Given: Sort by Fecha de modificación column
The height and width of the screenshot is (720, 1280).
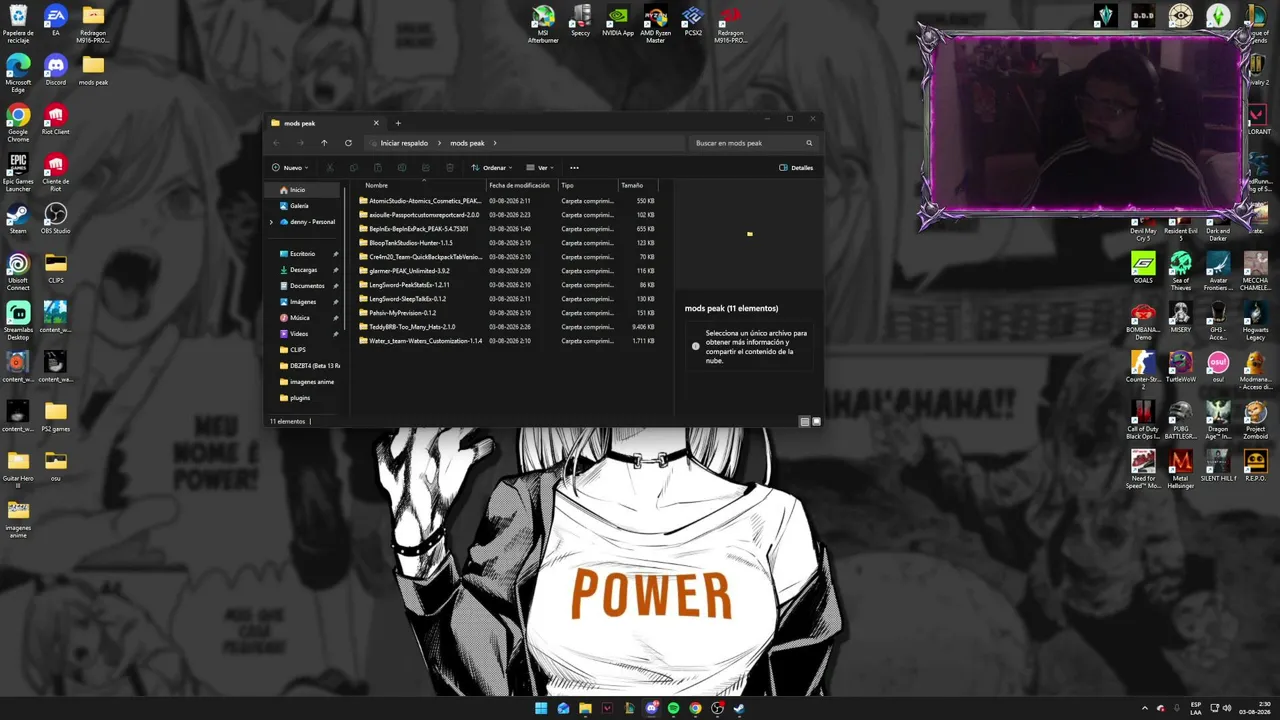Looking at the screenshot, I should (x=520, y=185).
